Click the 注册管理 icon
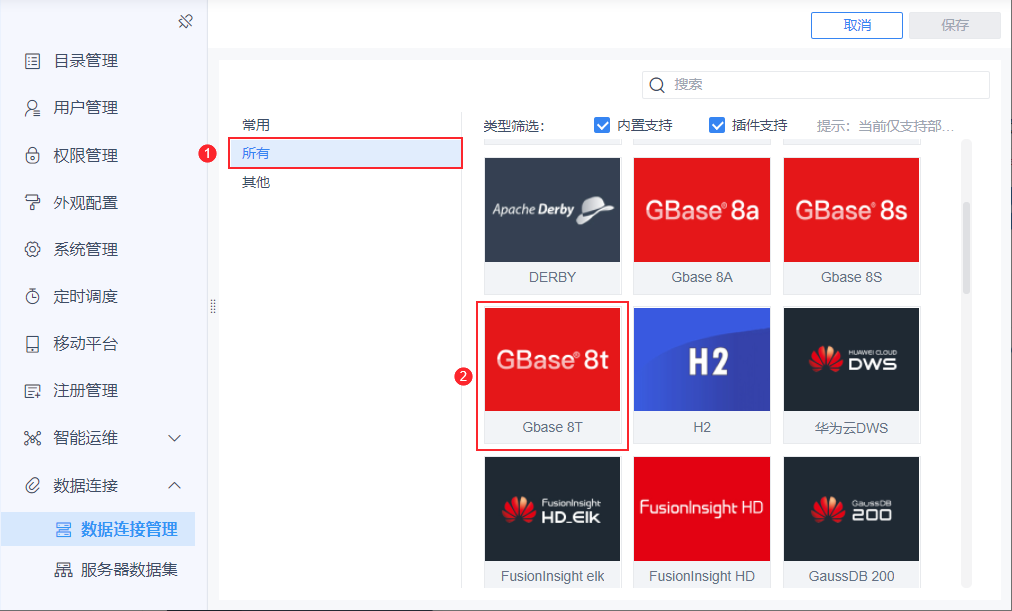The width and height of the screenshot is (1012, 611). tap(32, 391)
